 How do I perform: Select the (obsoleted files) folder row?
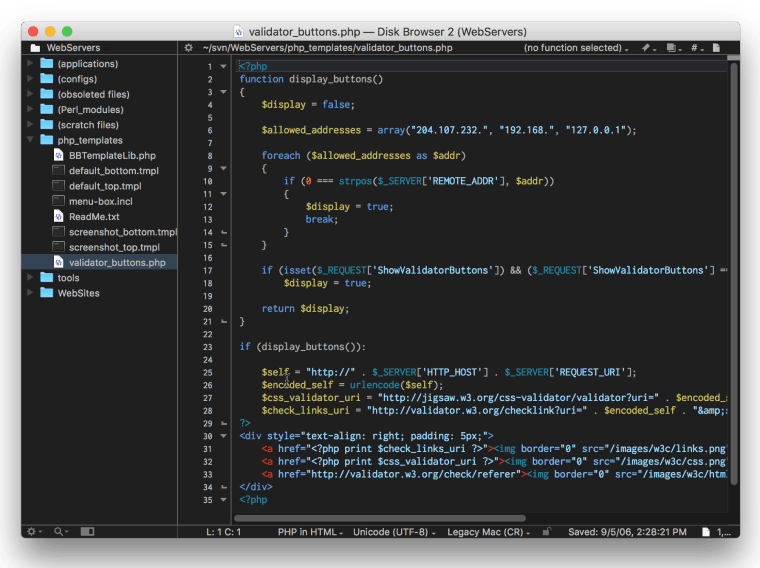point(99,94)
